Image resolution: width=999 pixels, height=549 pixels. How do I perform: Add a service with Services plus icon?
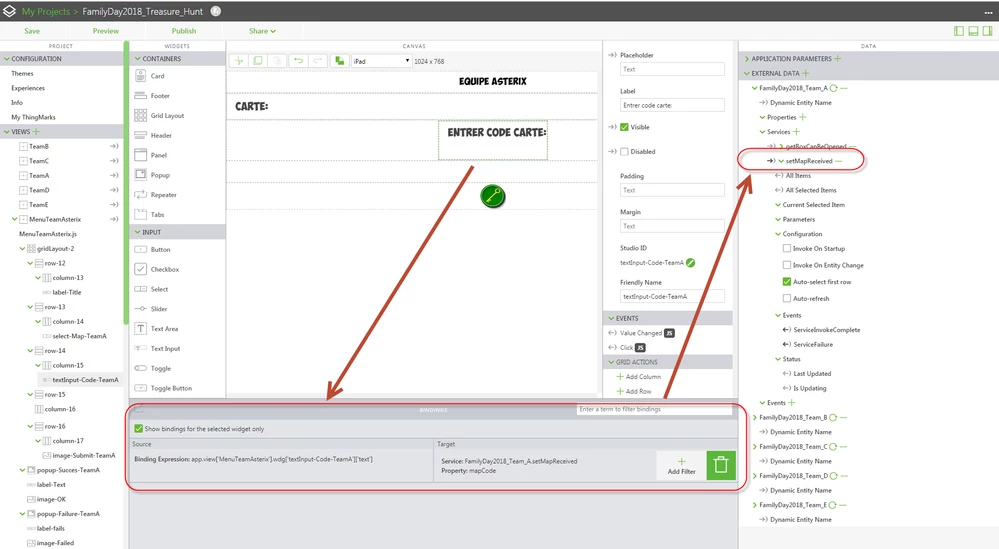click(x=796, y=132)
